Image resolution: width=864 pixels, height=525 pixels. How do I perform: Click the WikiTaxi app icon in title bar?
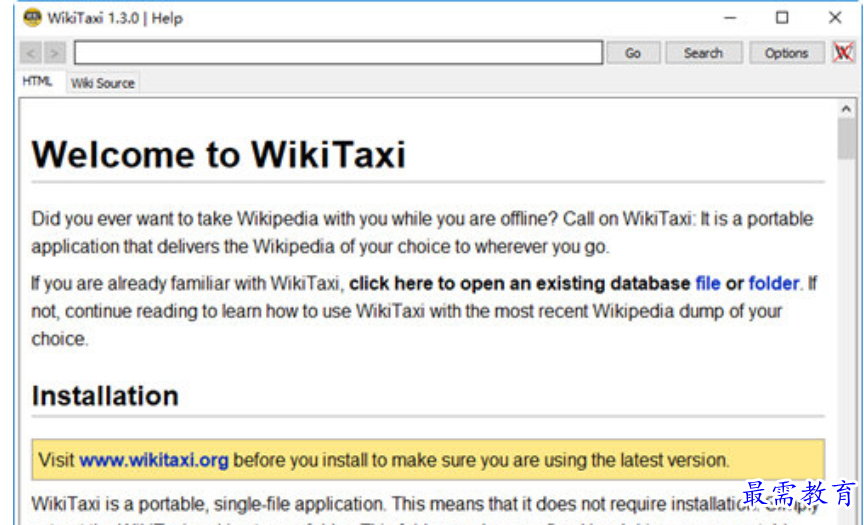coord(33,18)
